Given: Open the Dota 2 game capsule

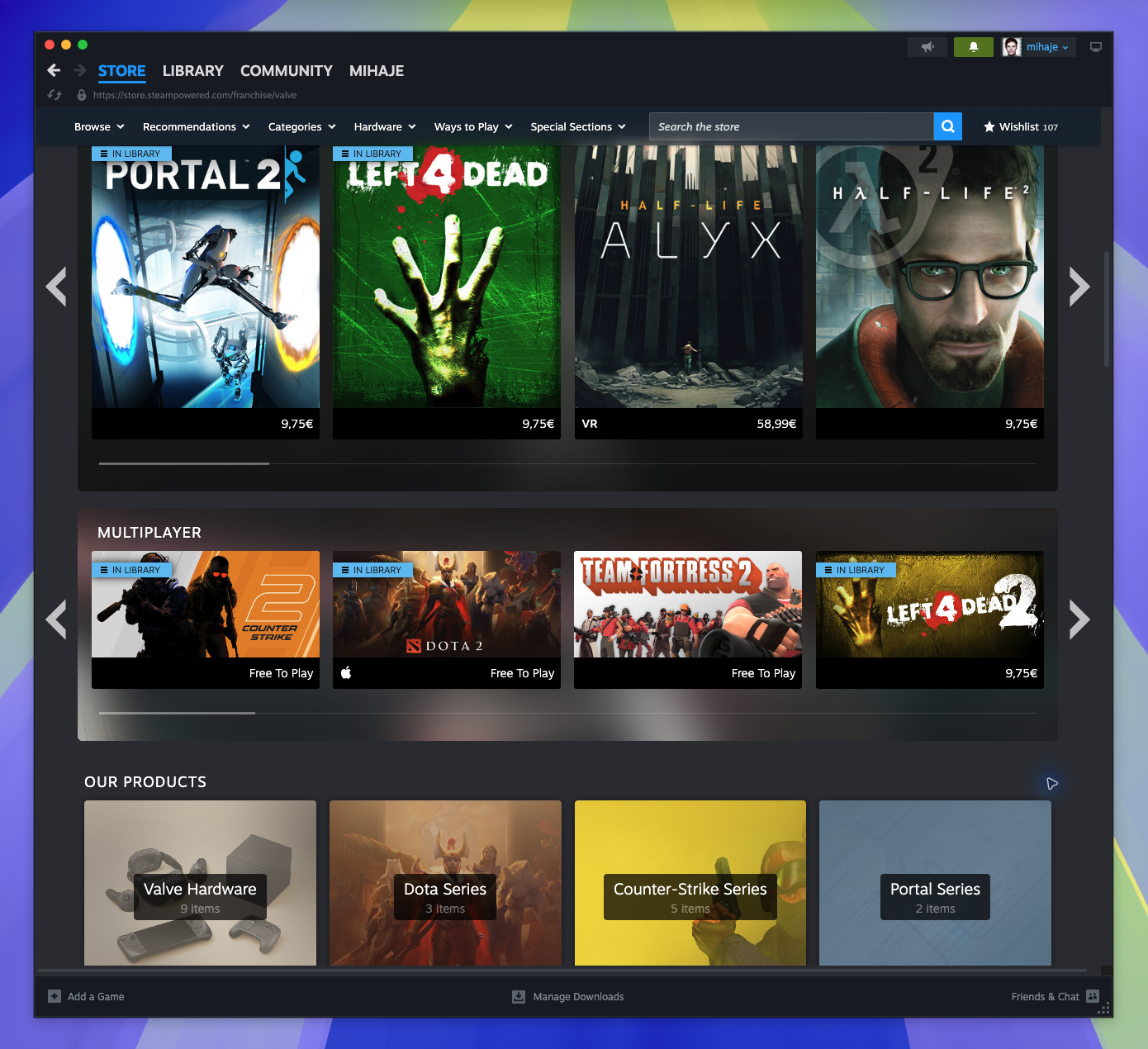Looking at the screenshot, I should [x=447, y=619].
